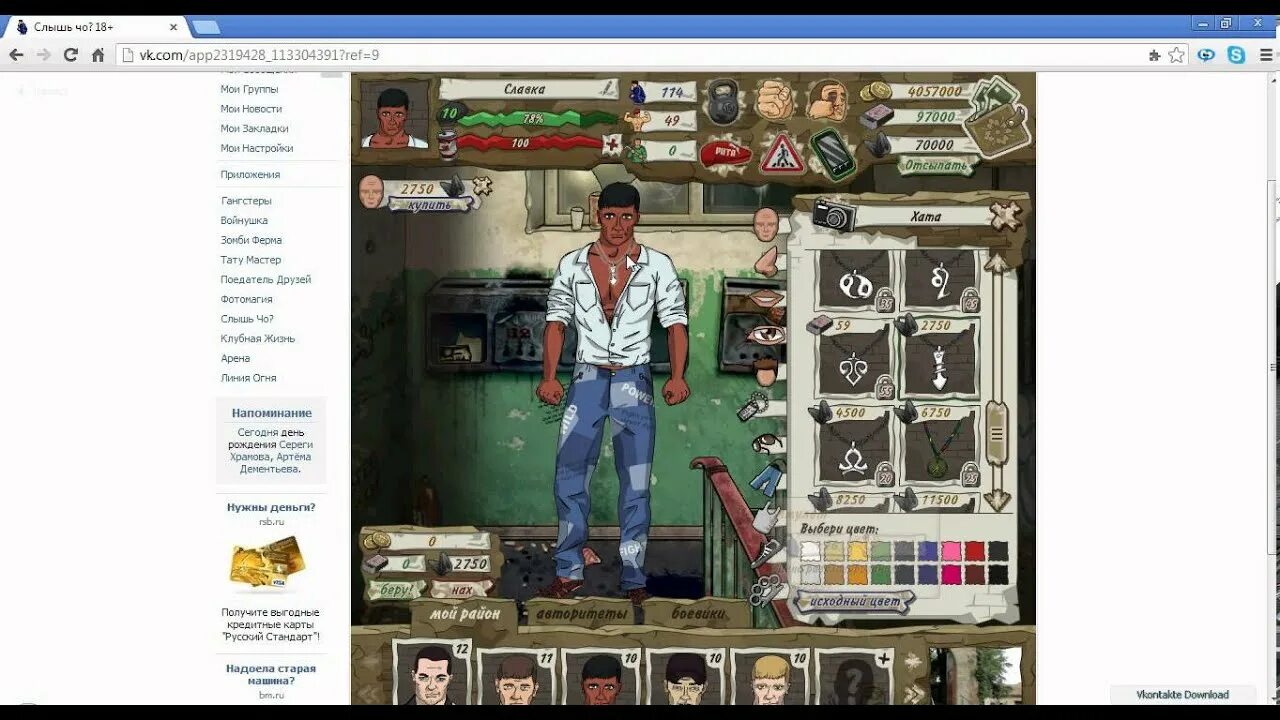Switch to the мой район tab
Viewport: 1280px width, 720px height.
click(x=465, y=613)
